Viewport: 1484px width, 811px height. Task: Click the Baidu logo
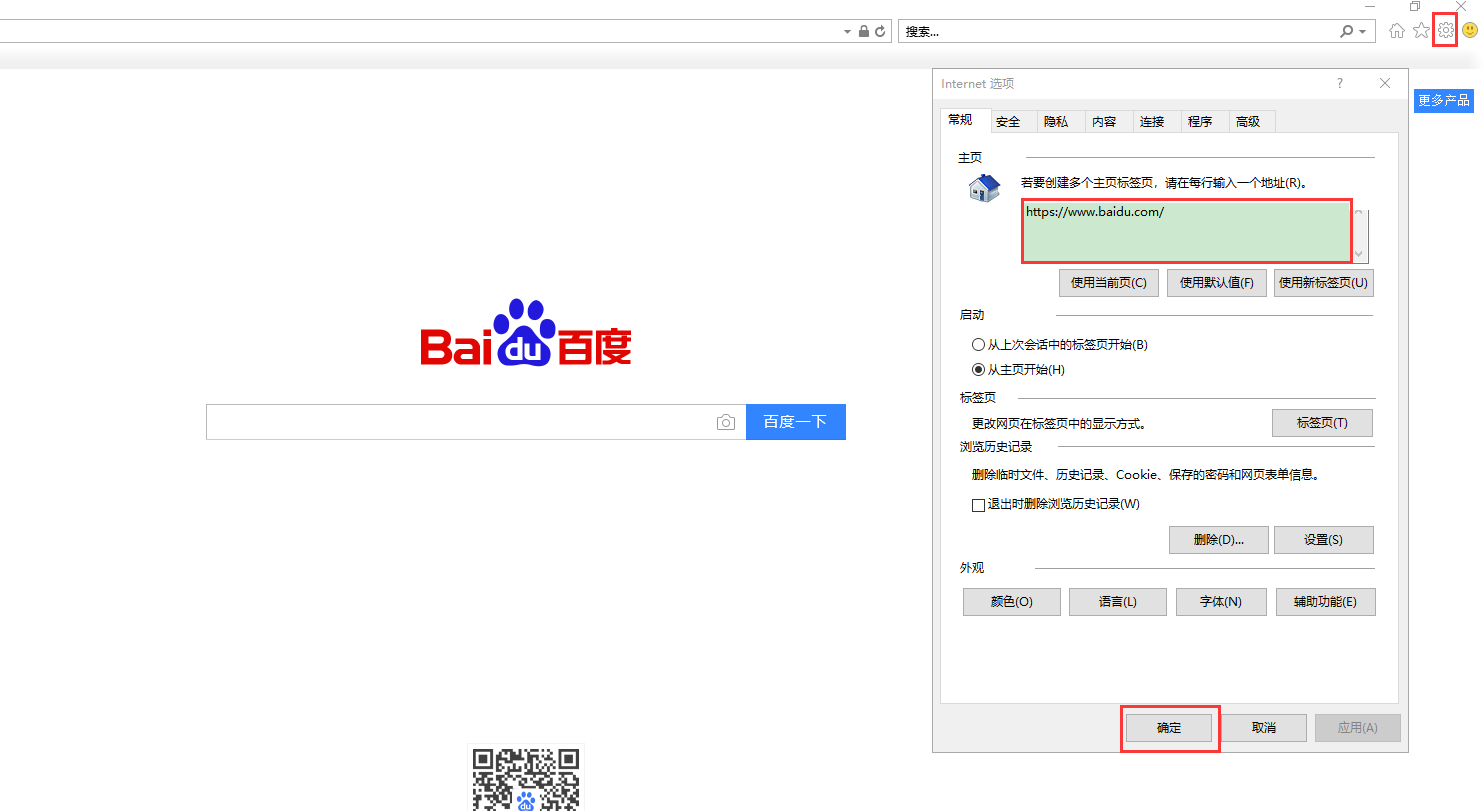(526, 332)
